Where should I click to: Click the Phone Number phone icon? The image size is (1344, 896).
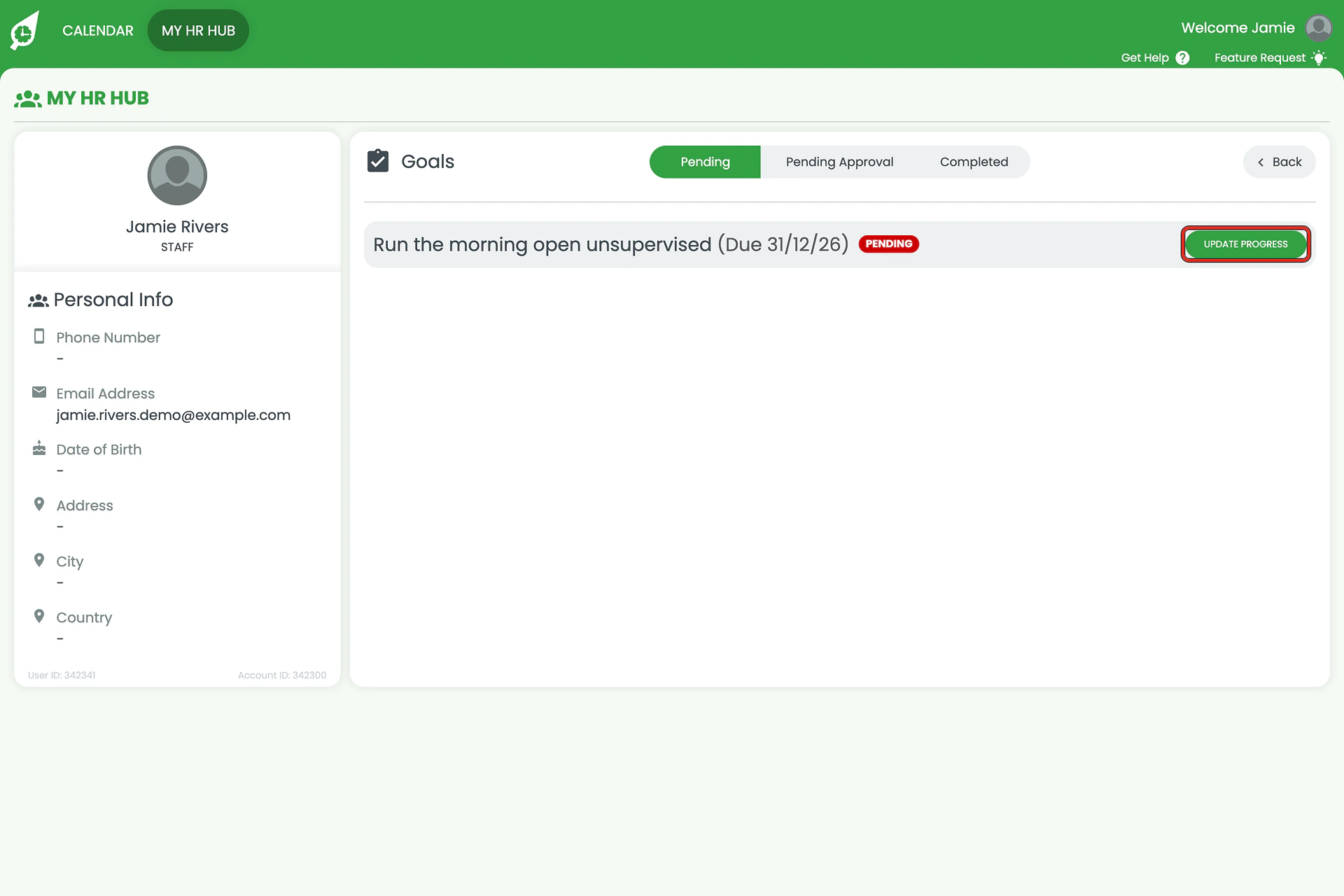tap(39, 336)
